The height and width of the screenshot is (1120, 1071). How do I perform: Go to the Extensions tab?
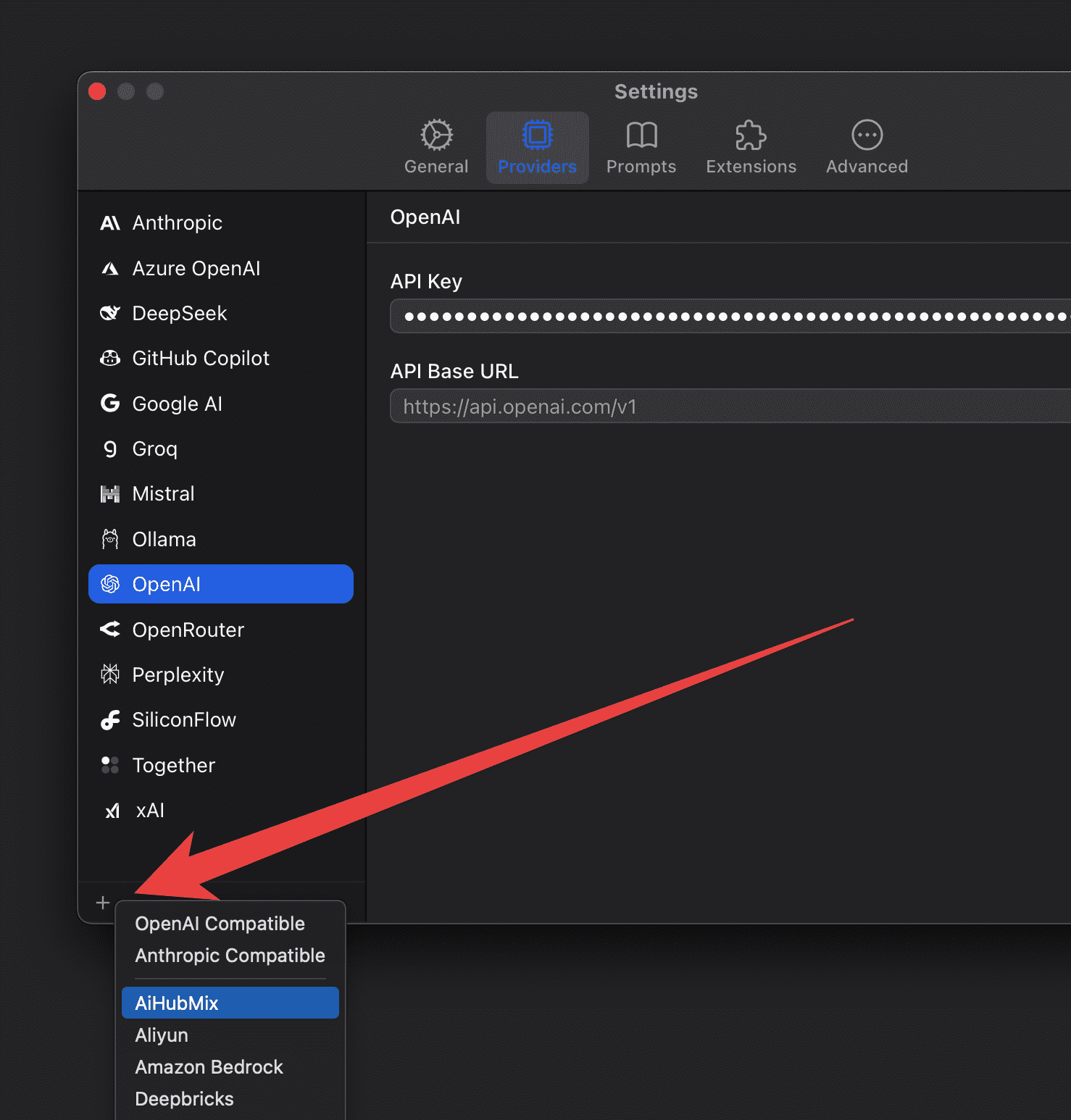751,148
